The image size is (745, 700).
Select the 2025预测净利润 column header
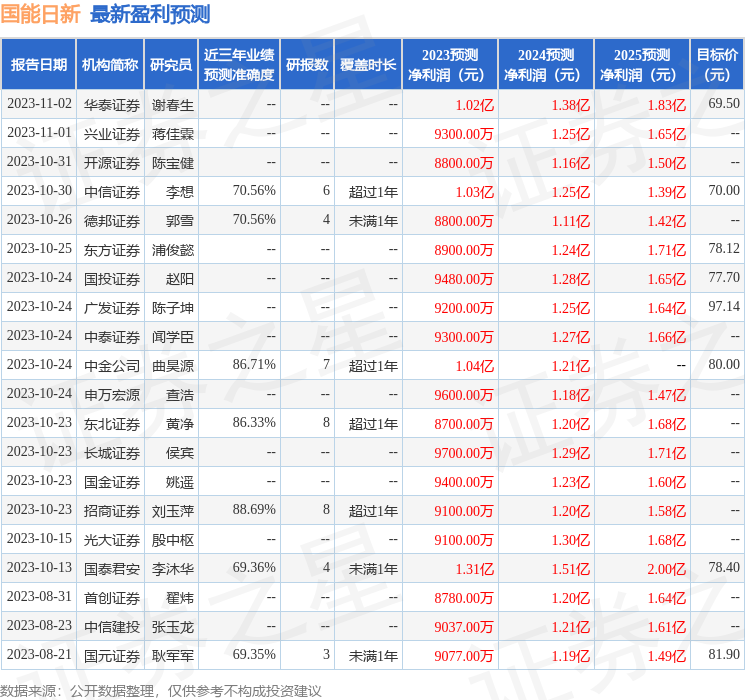(642, 65)
